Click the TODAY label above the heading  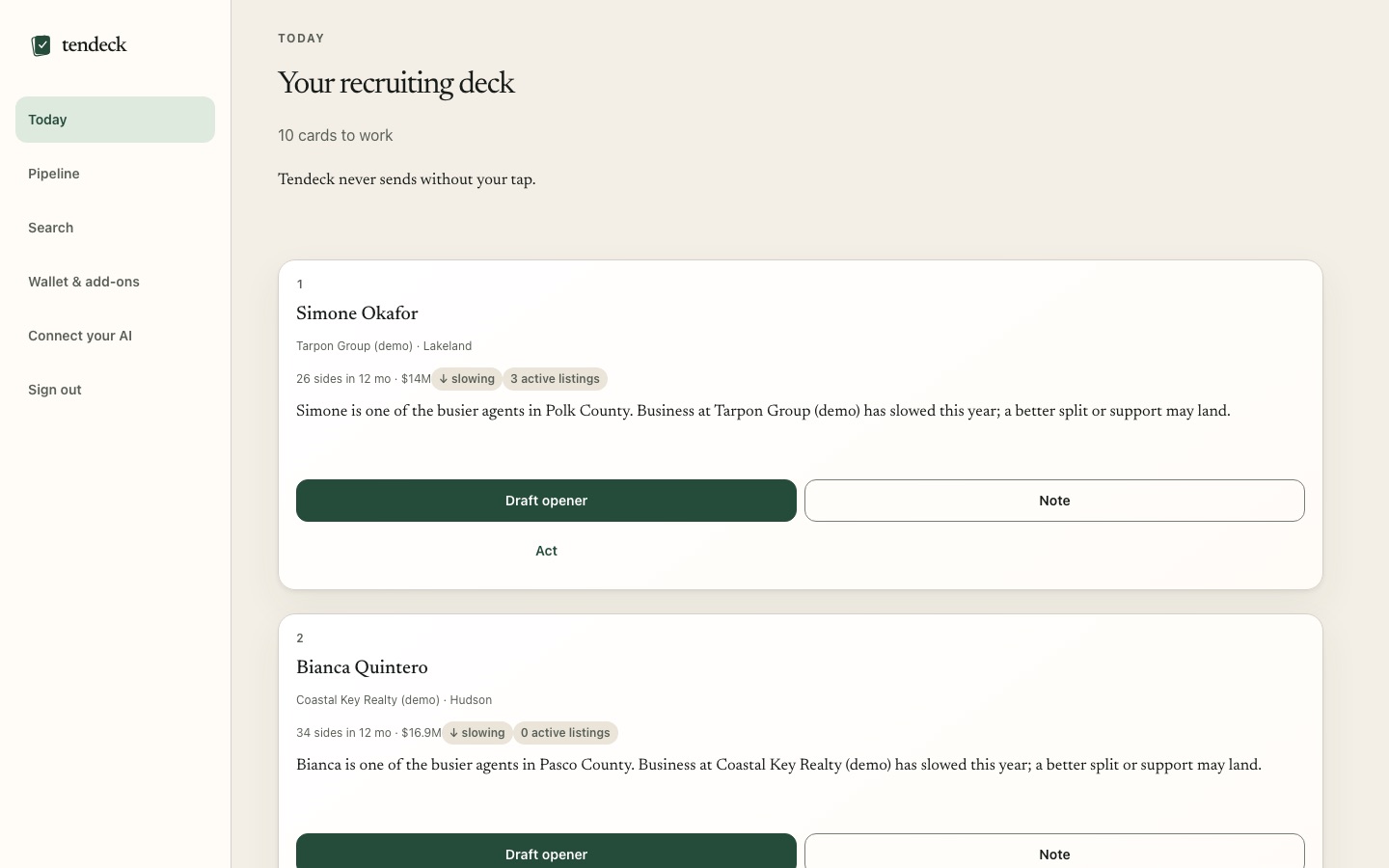[301, 39]
